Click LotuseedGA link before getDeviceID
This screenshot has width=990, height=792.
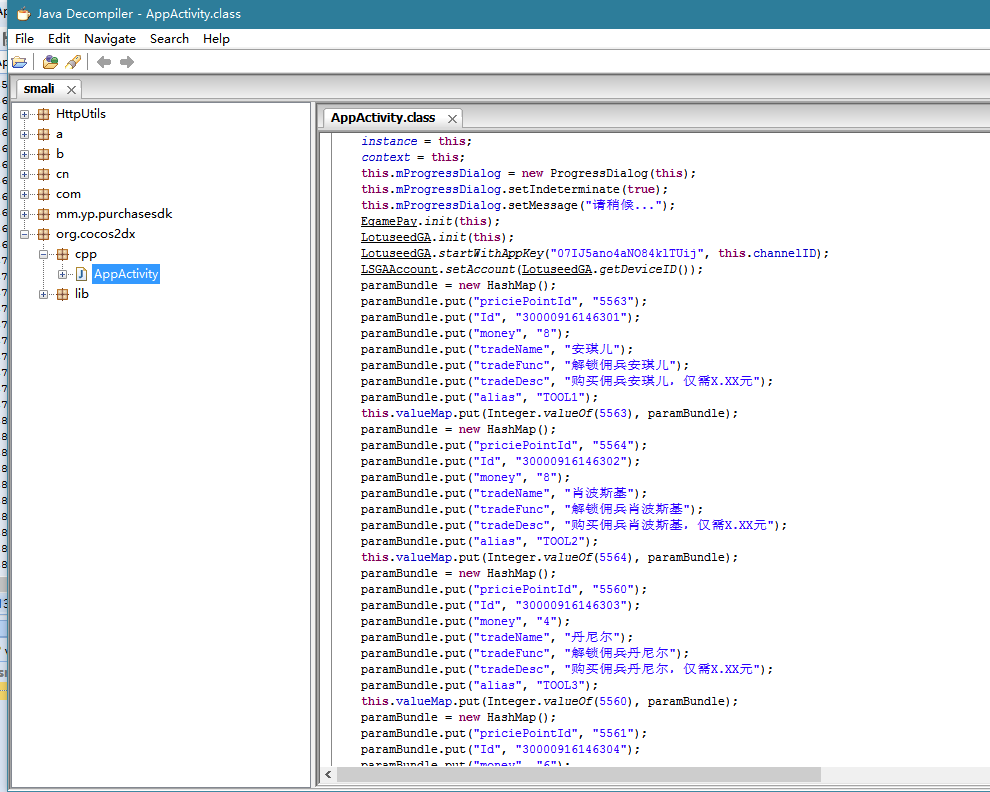point(557,269)
